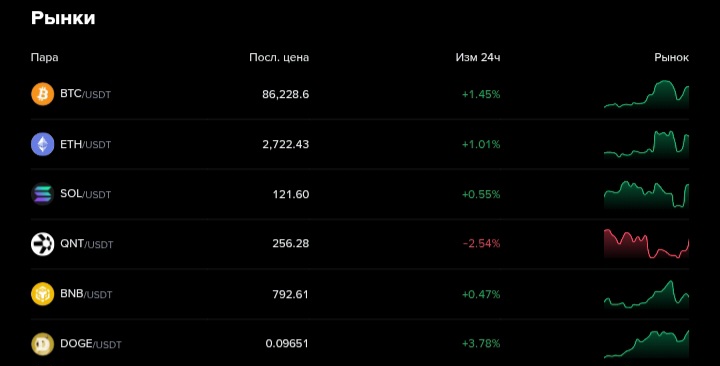The height and width of the screenshot is (366, 720).
Task: Open the BTC/USDT pair
Action: coord(85,94)
